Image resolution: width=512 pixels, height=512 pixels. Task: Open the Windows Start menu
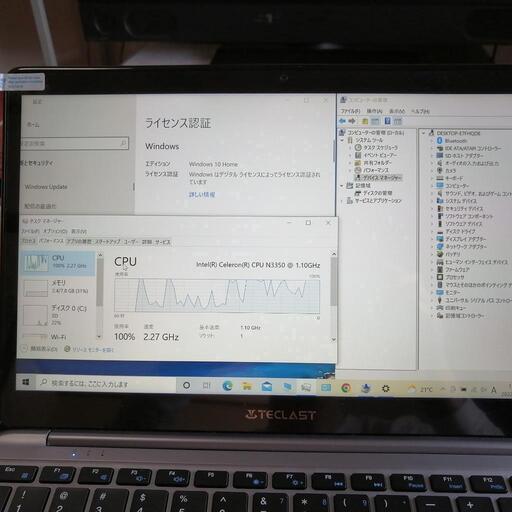tap(26, 382)
